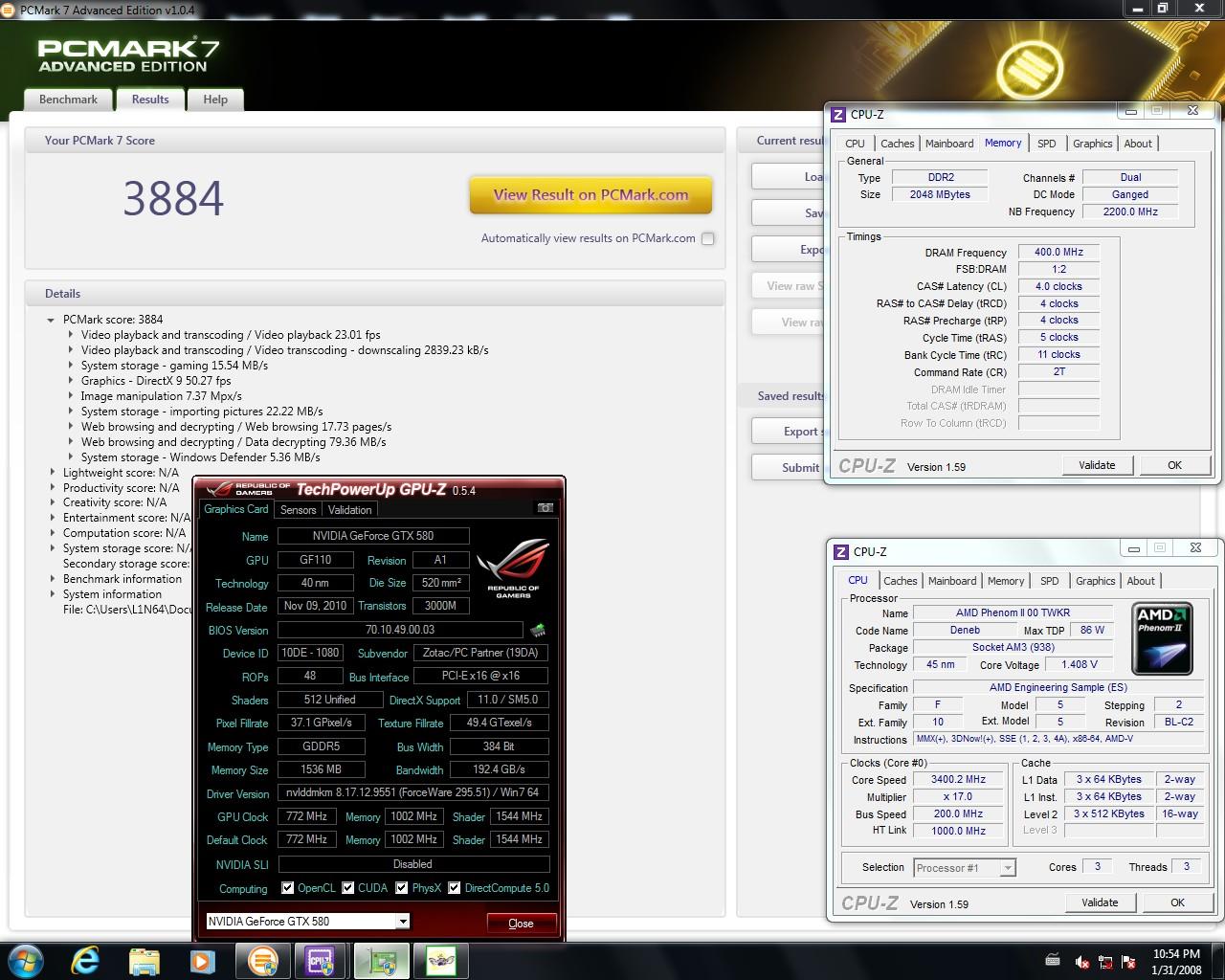Switch to Sensors tab in GPU-Z

pos(298,510)
